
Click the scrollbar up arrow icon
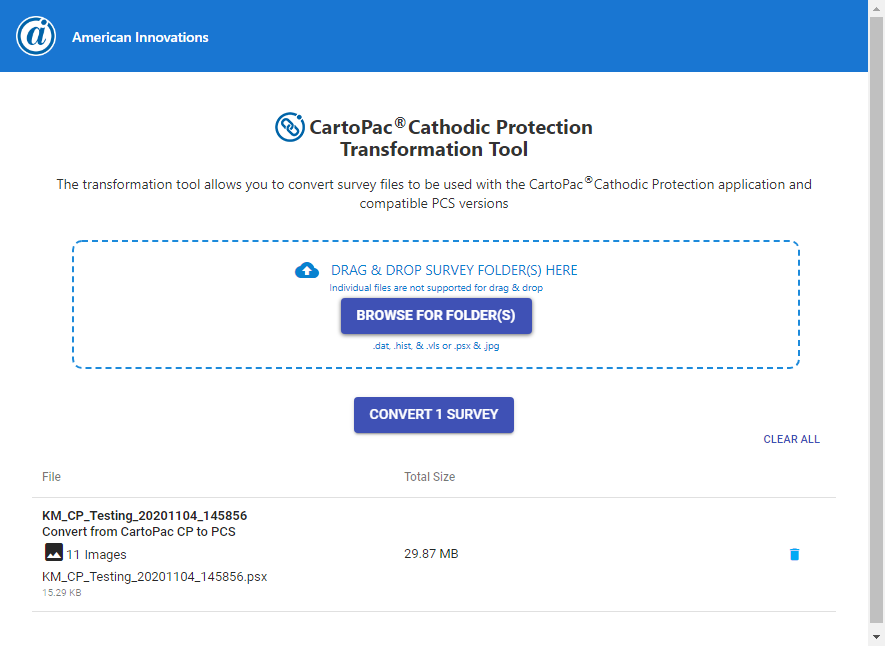877,7
